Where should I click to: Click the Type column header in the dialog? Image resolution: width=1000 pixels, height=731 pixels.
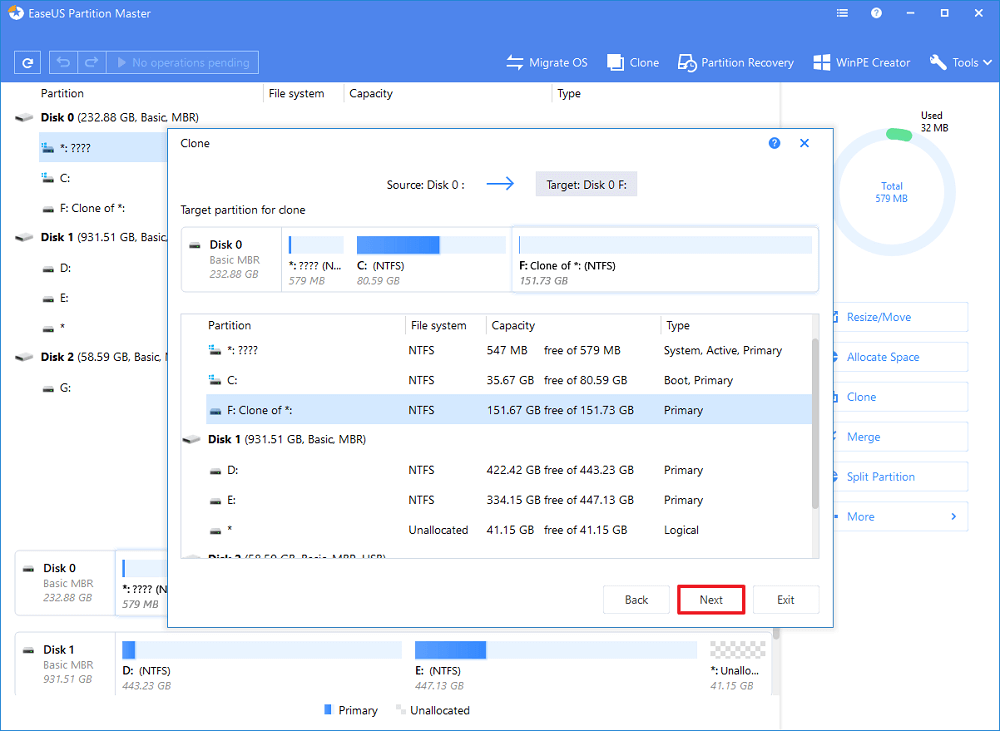pos(677,325)
